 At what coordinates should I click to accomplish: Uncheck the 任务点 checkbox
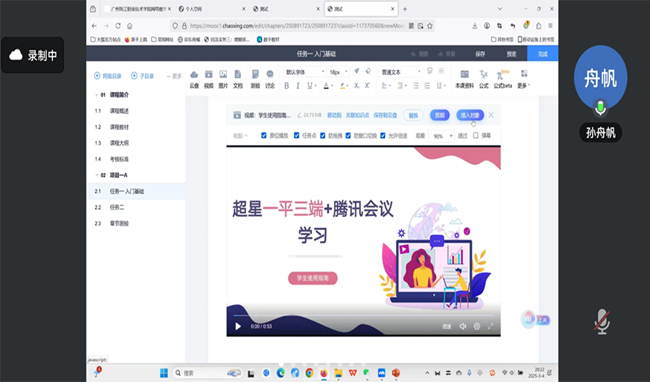(296, 135)
